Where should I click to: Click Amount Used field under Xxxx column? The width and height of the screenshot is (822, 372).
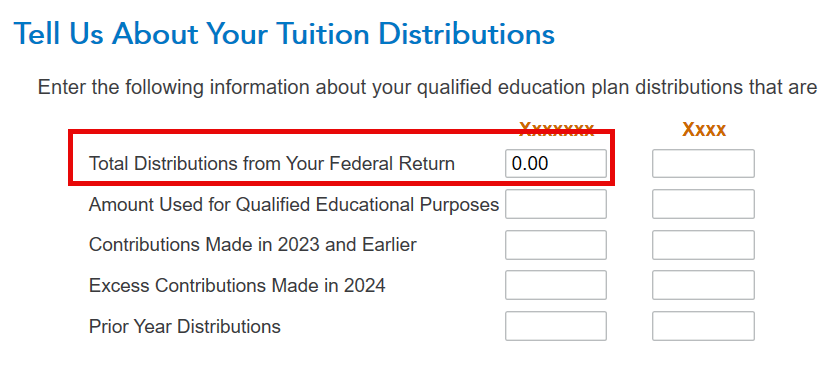click(704, 204)
